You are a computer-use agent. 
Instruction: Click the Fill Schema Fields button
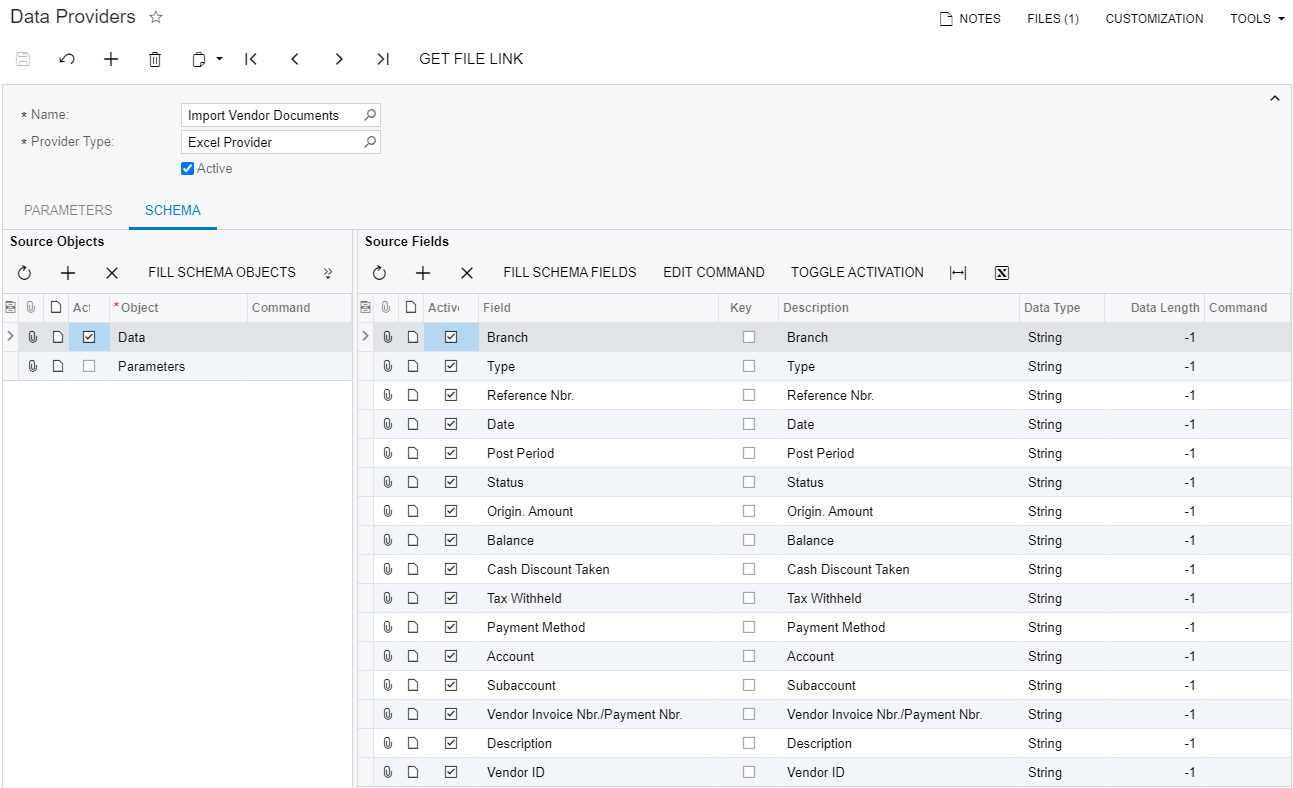(569, 273)
